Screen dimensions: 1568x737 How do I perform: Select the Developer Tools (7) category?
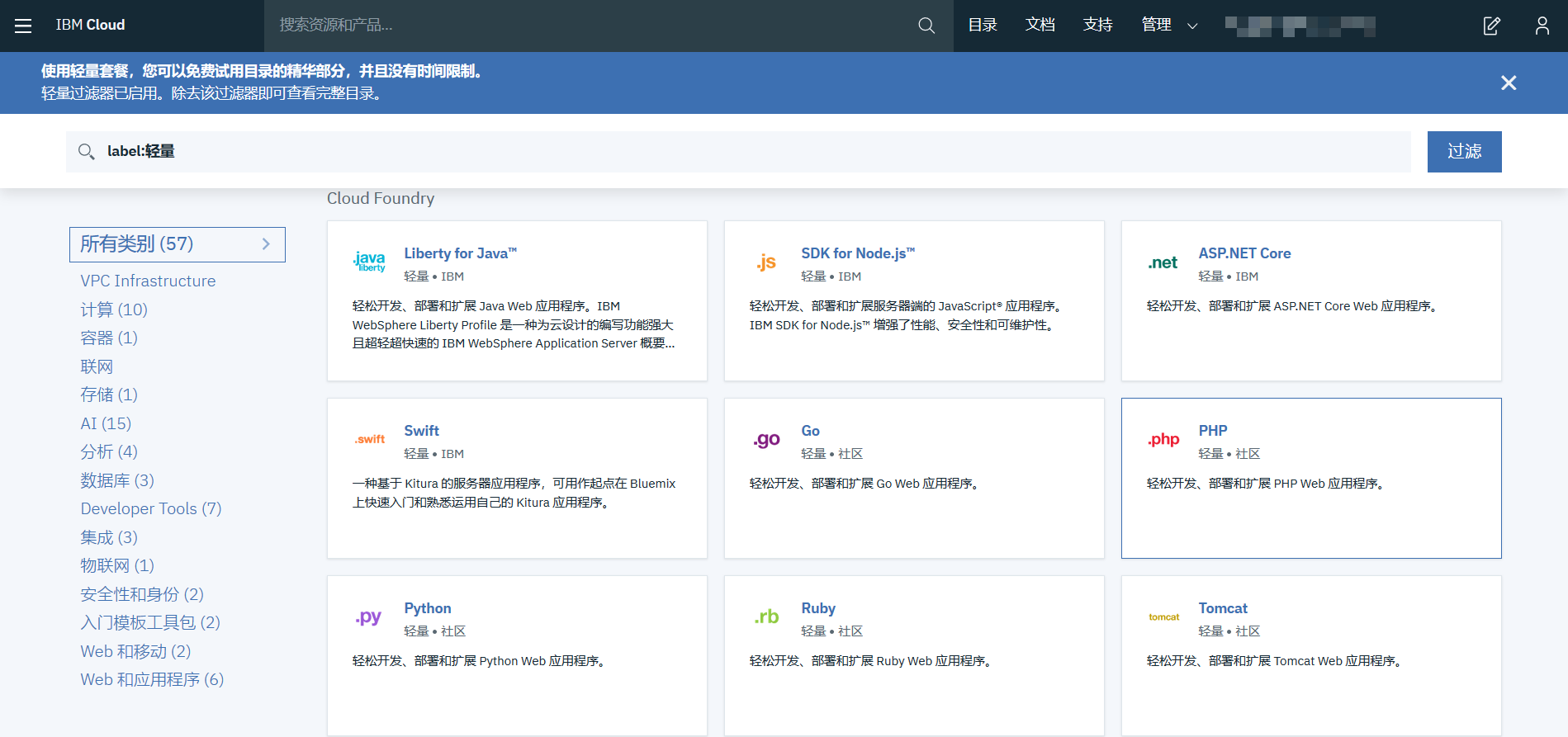(x=151, y=508)
